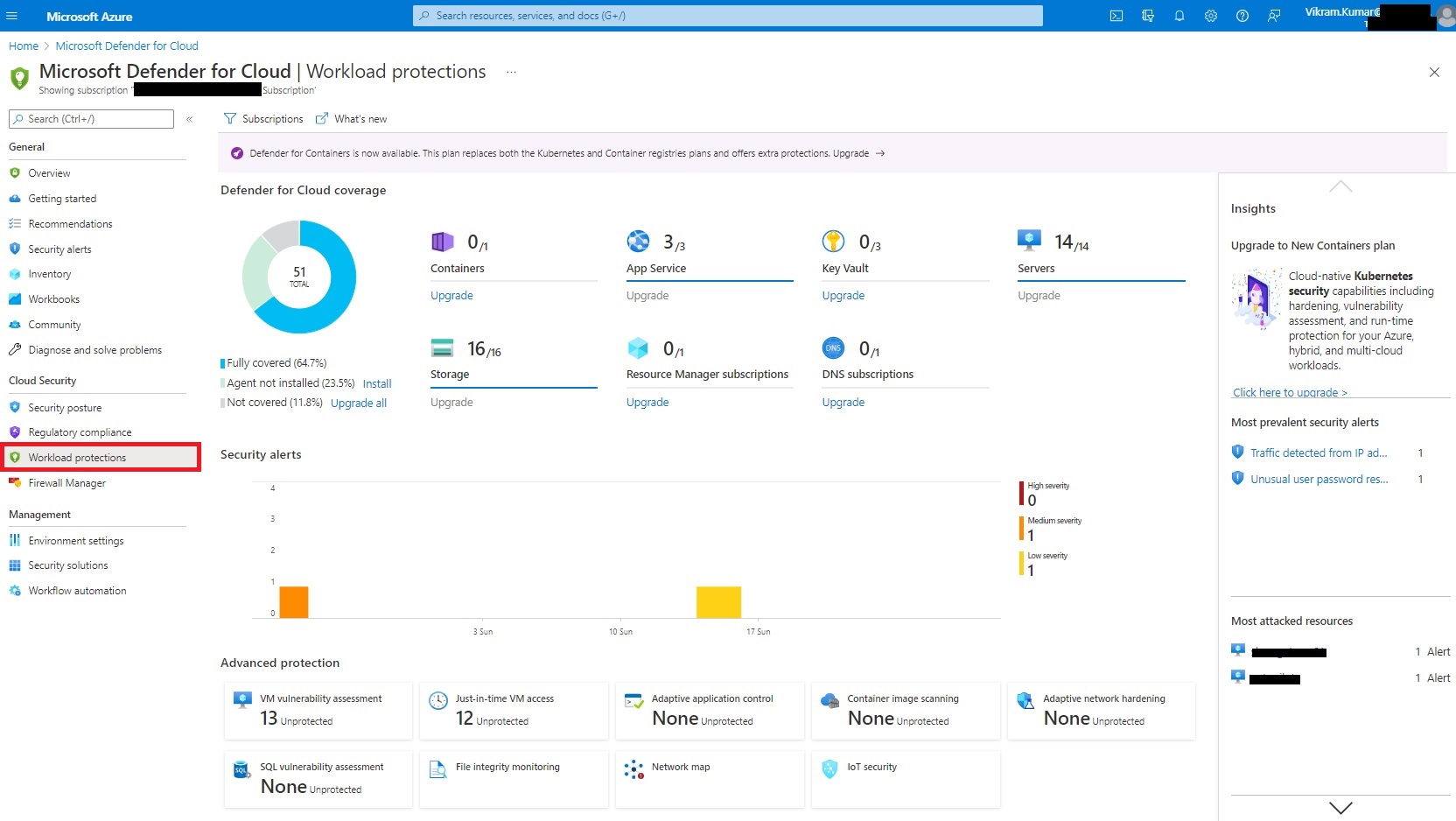
Task: Open Regulatory compliance in the sidebar
Action: coord(80,432)
